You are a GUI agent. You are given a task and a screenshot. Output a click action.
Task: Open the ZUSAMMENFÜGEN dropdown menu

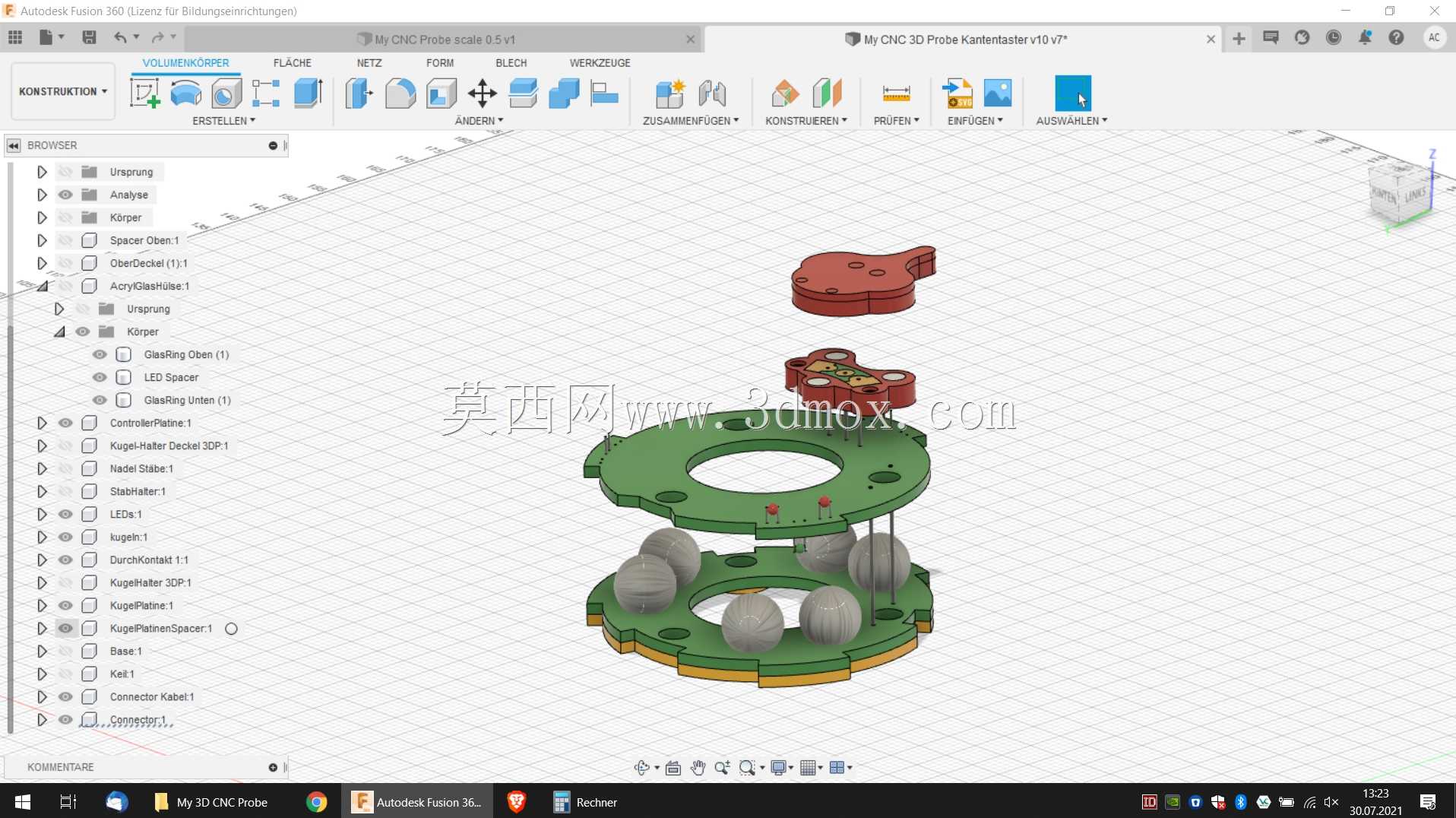[690, 121]
